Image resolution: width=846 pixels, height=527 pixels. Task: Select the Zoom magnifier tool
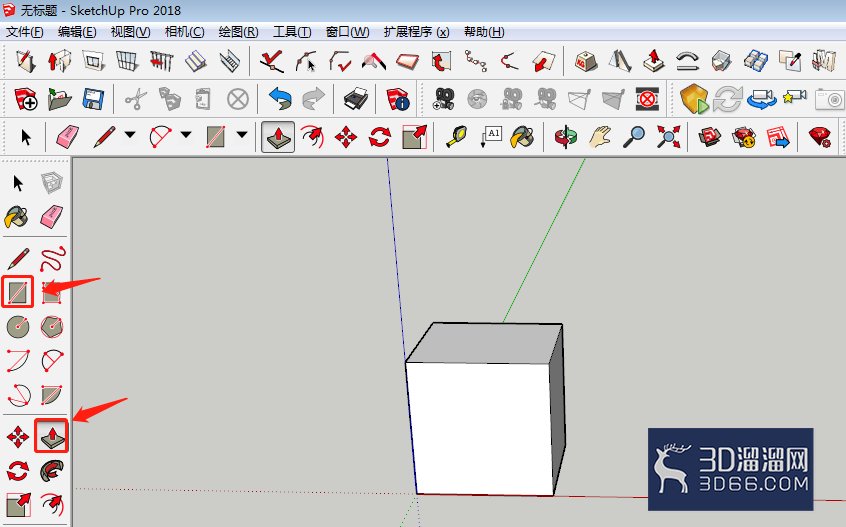pyautogui.click(x=634, y=137)
